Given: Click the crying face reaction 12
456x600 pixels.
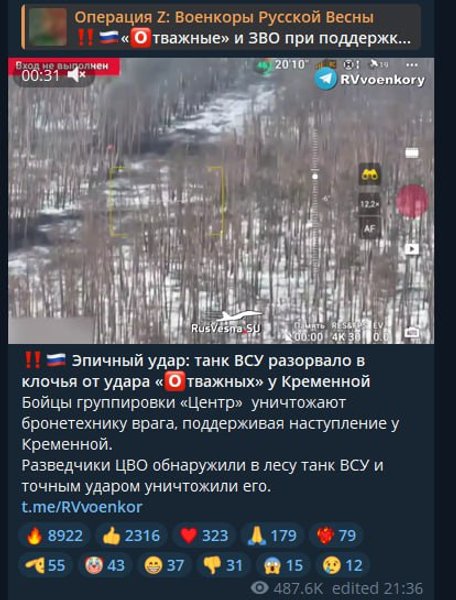Looking at the screenshot, I should tap(342, 565).
